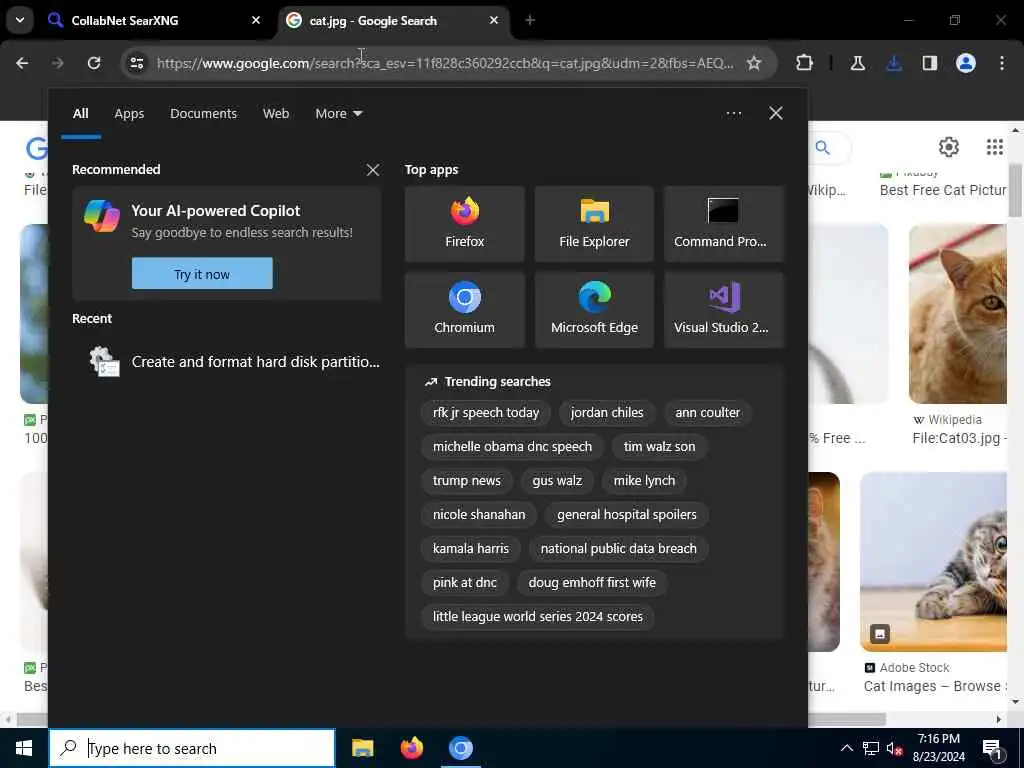Expand the More filter dropdown
The image size is (1024, 768).
pos(338,114)
